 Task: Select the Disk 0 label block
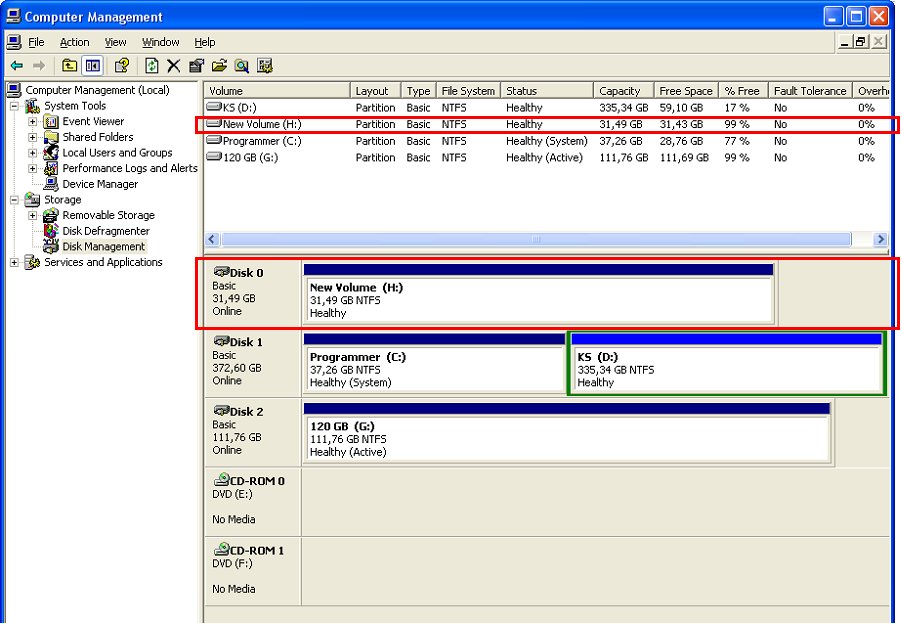(253, 293)
